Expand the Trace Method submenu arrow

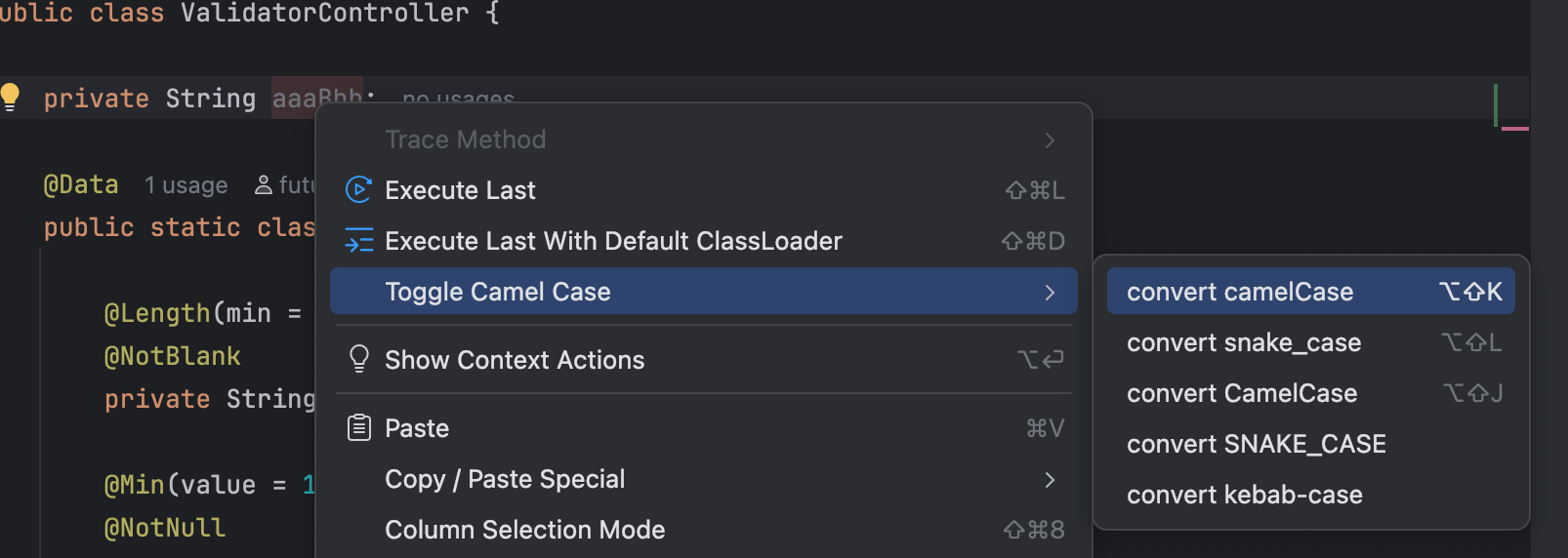(1050, 140)
